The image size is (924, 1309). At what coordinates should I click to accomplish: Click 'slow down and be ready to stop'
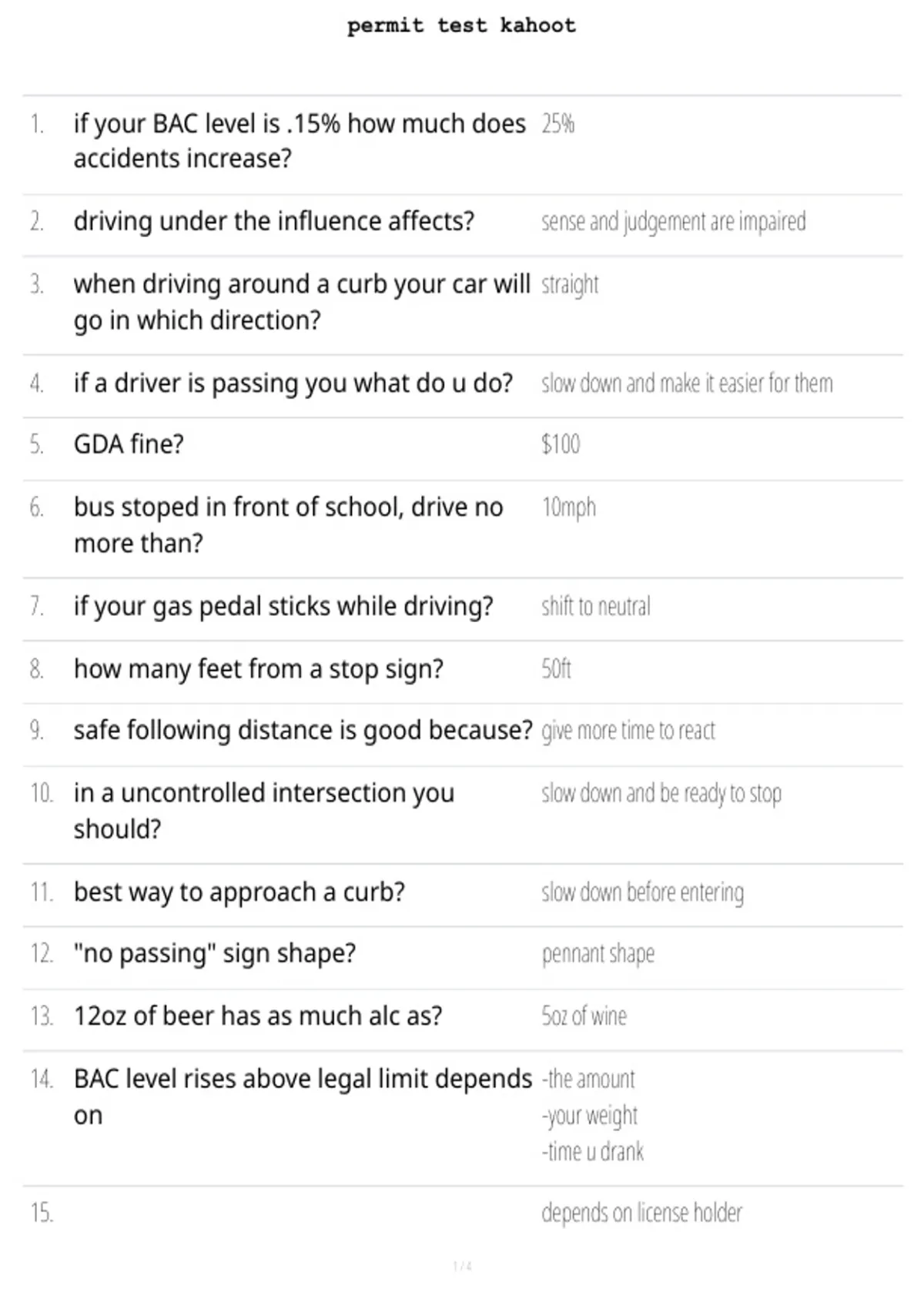tap(661, 793)
